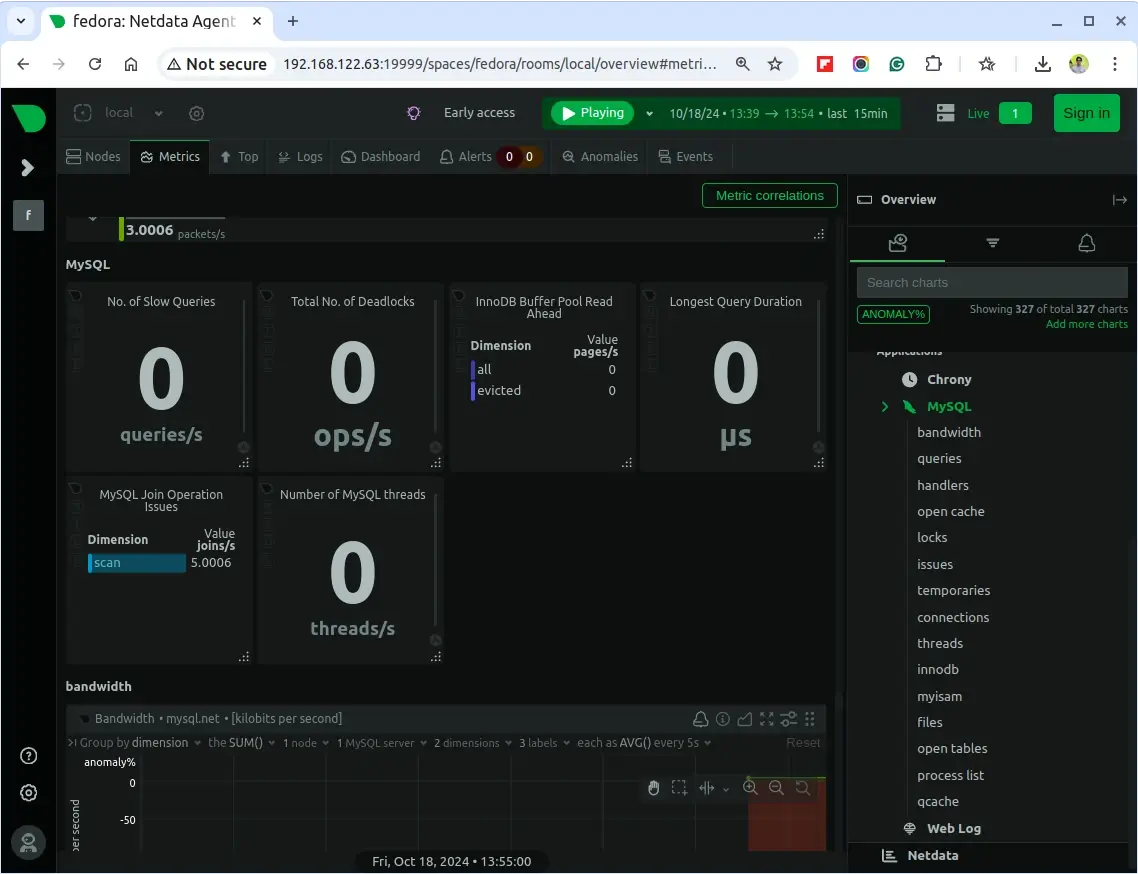Open the time range picker showing last 15min
Screen dimensions: 1138x874
click(778, 113)
